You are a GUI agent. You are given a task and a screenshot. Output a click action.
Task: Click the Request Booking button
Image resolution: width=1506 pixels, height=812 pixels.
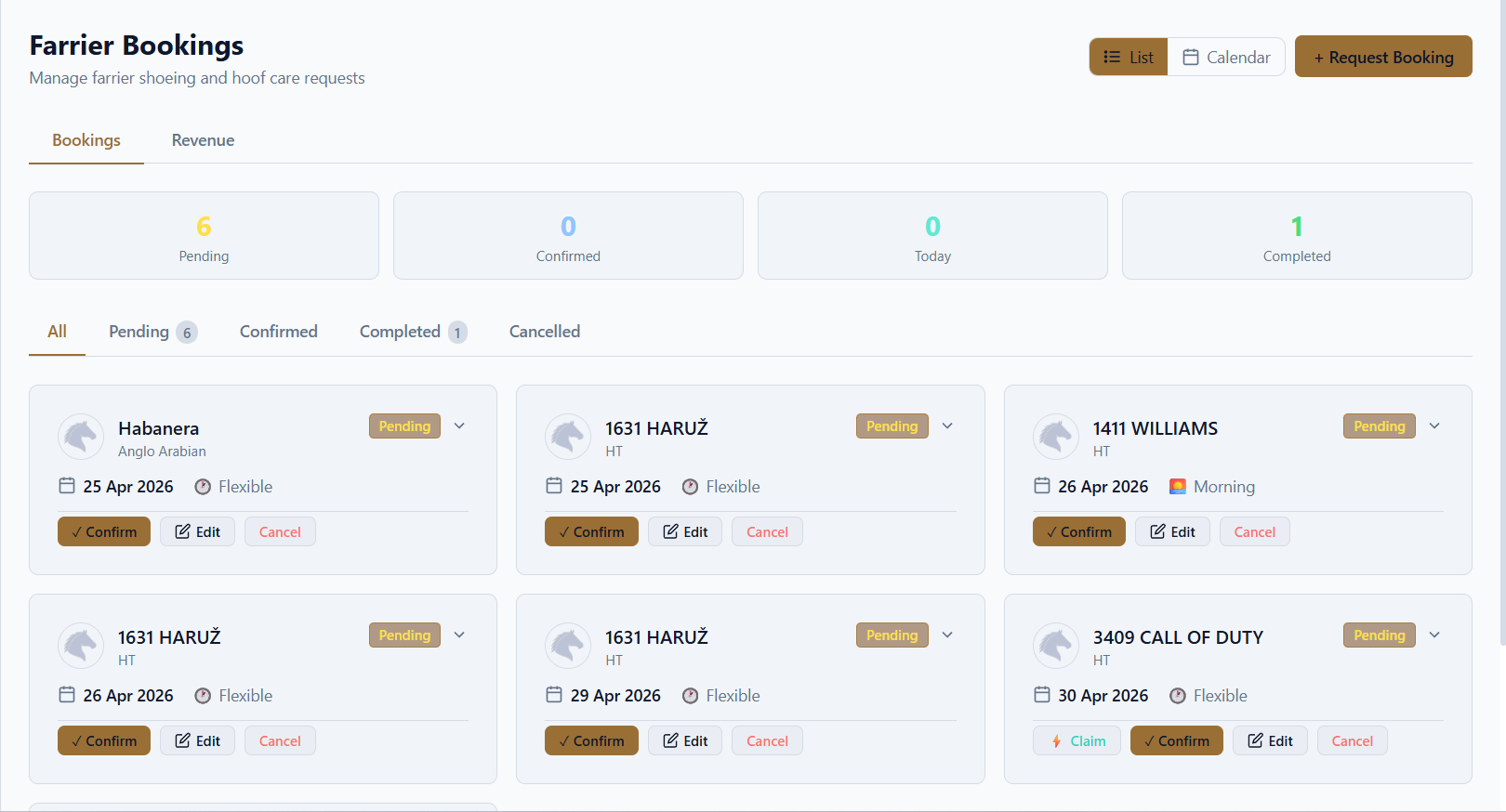[x=1383, y=57]
